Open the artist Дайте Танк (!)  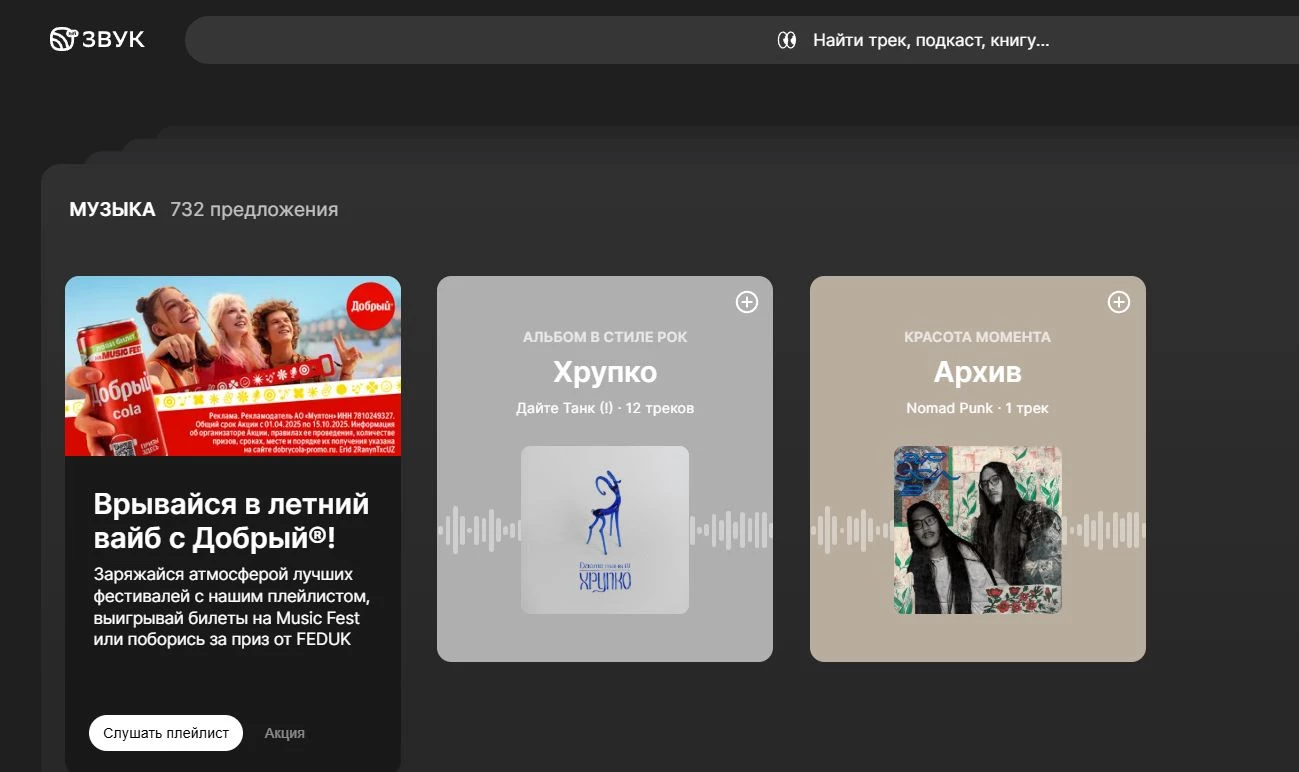click(563, 408)
